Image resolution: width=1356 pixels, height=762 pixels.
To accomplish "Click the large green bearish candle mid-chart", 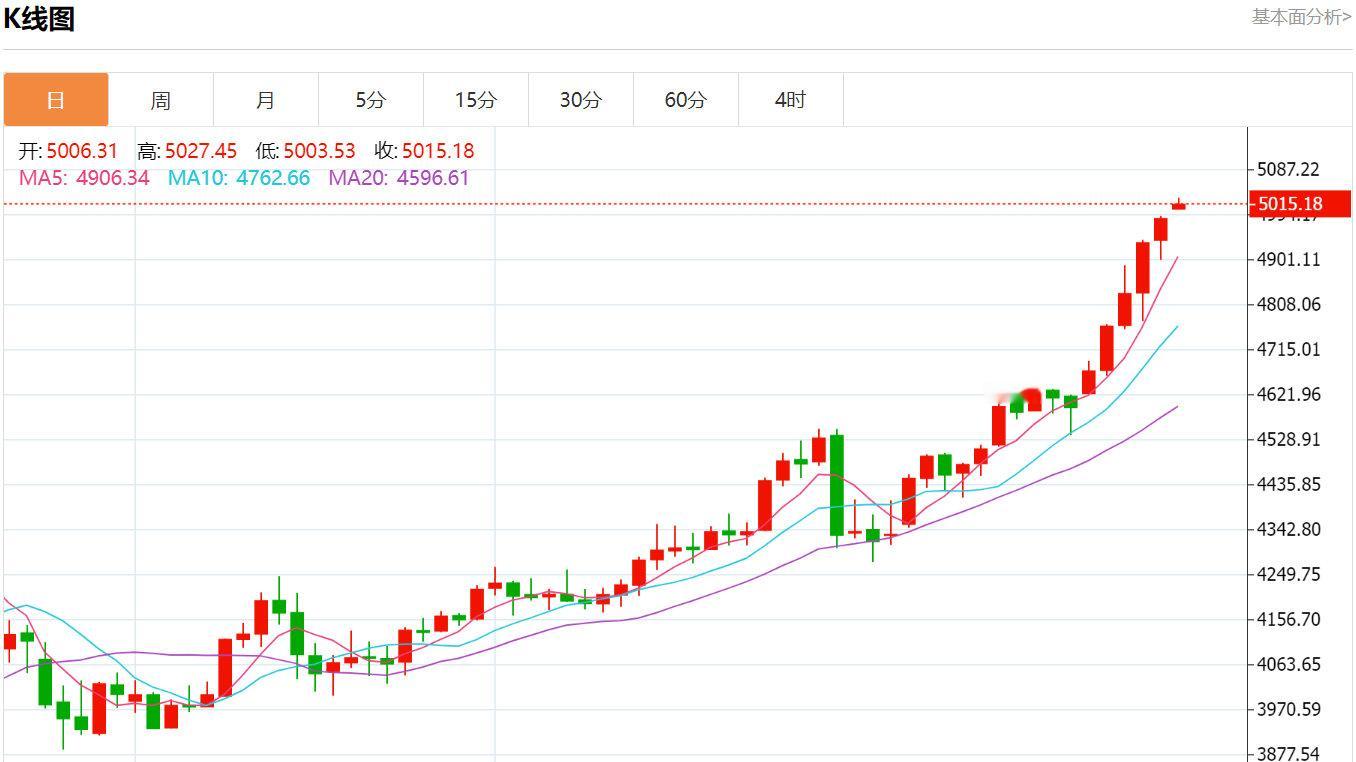I will (x=836, y=485).
